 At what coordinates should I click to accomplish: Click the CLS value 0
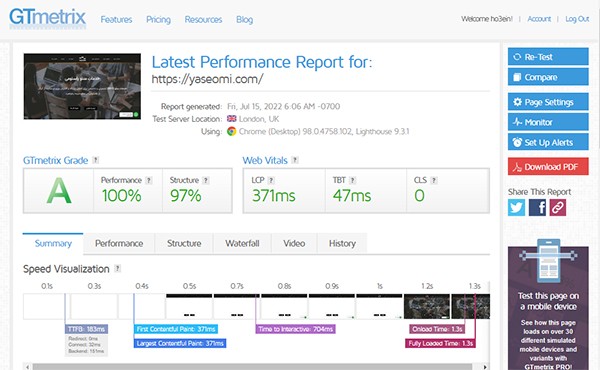[x=419, y=196]
